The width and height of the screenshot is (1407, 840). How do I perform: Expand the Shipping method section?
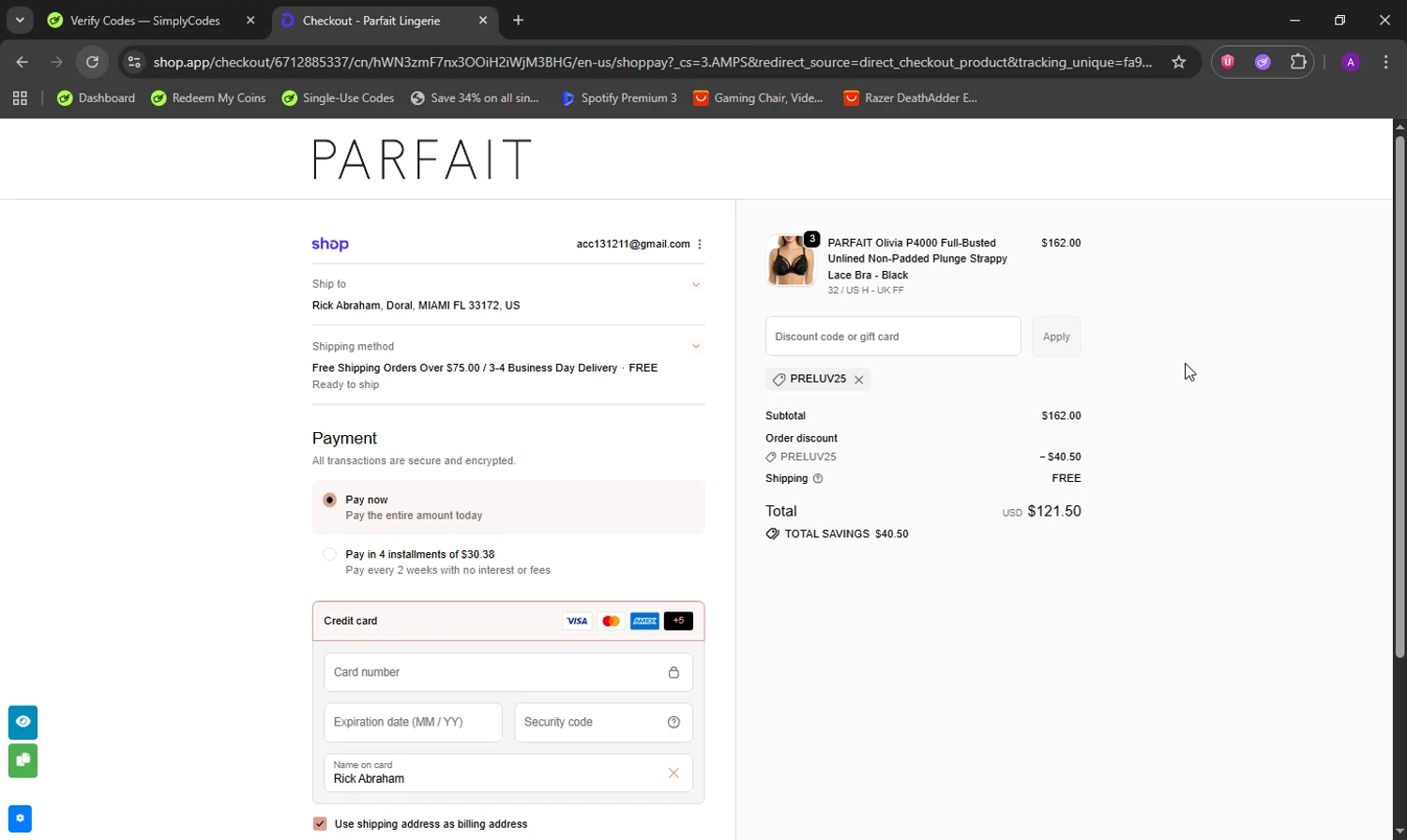coord(696,346)
